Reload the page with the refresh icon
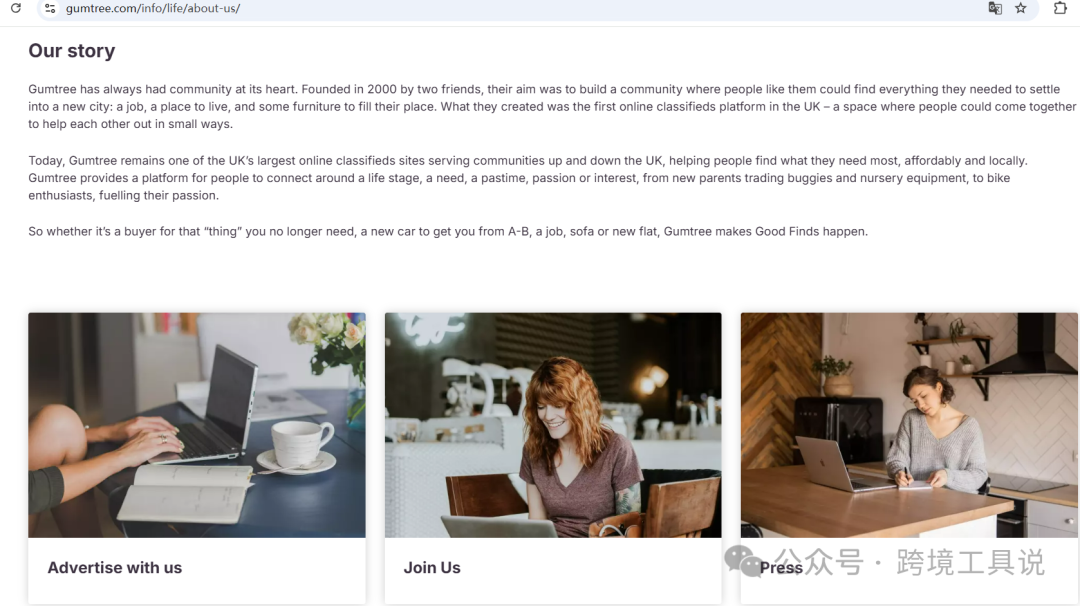Viewport: 1080px width, 606px height. [15, 8]
